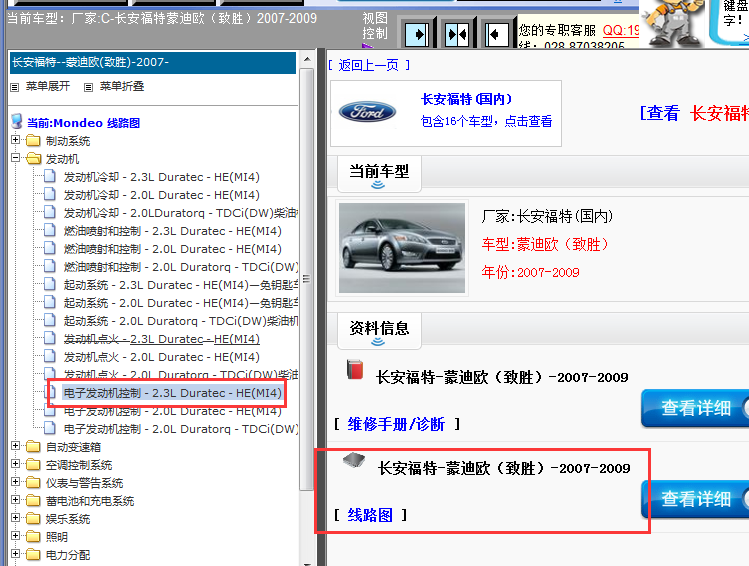Open the 线路图 link

(370, 515)
